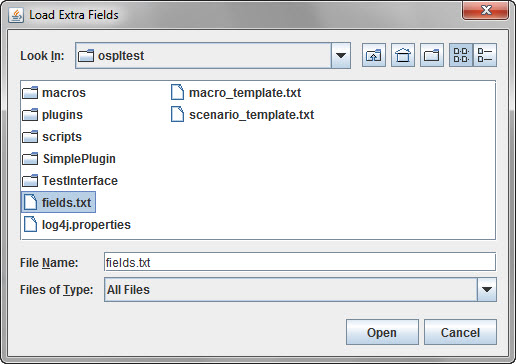The width and height of the screenshot is (516, 364).
Task: Select the scenario_template.txt file
Action: [x=242, y=115]
